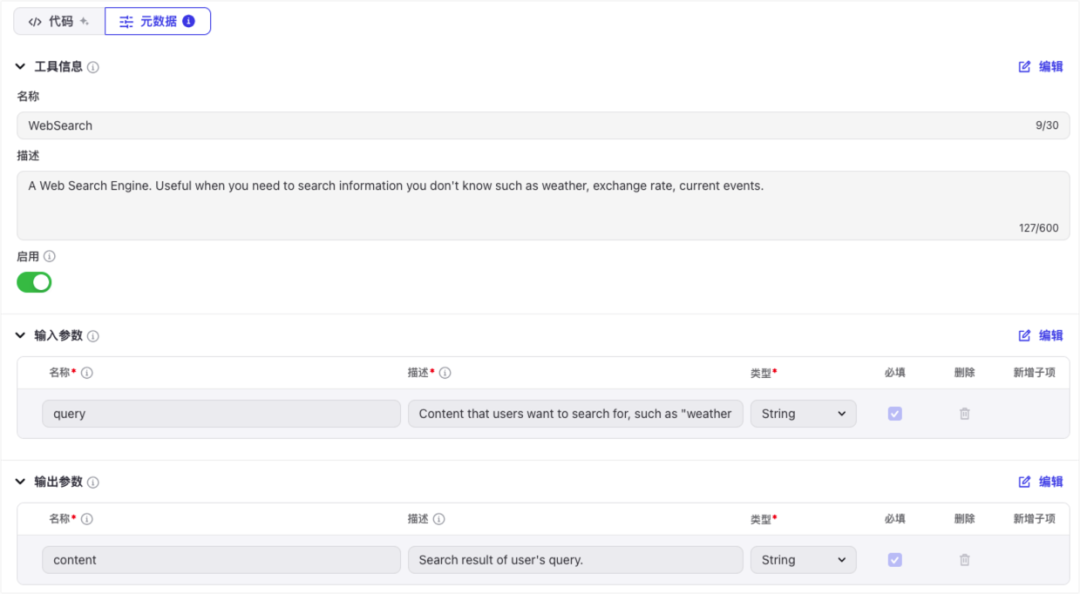Collapse the 工具信息 section

pos(21,67)
